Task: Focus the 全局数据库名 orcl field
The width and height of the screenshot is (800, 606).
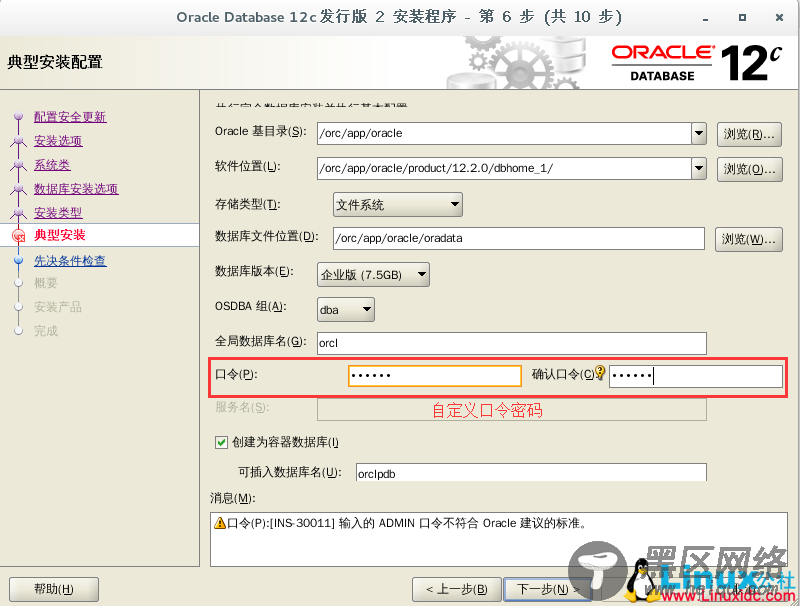Action: 512,343
